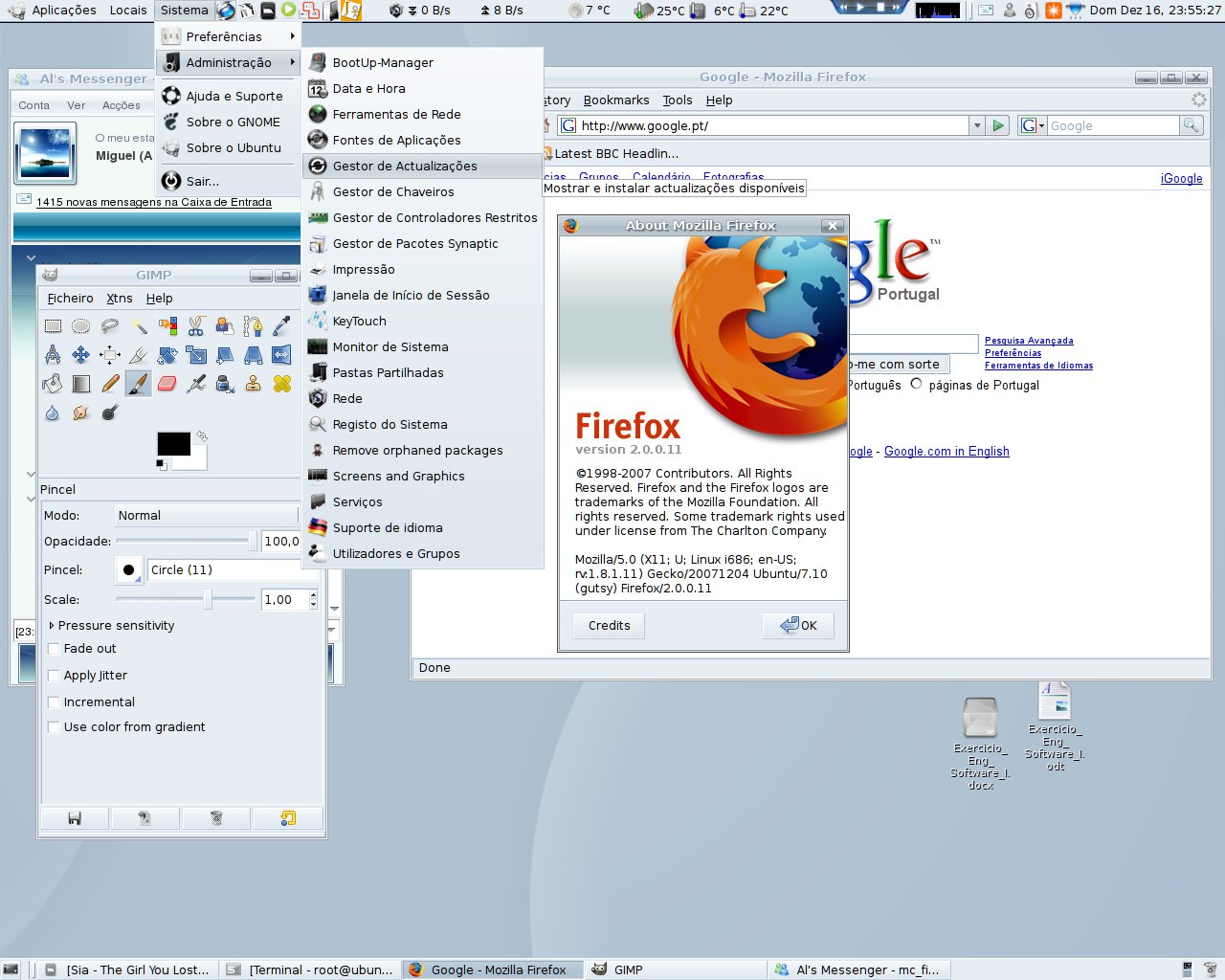The image size is (1225, 980).
Task: Open the brush Mode dropdown showing Normal
Action: 208,515
